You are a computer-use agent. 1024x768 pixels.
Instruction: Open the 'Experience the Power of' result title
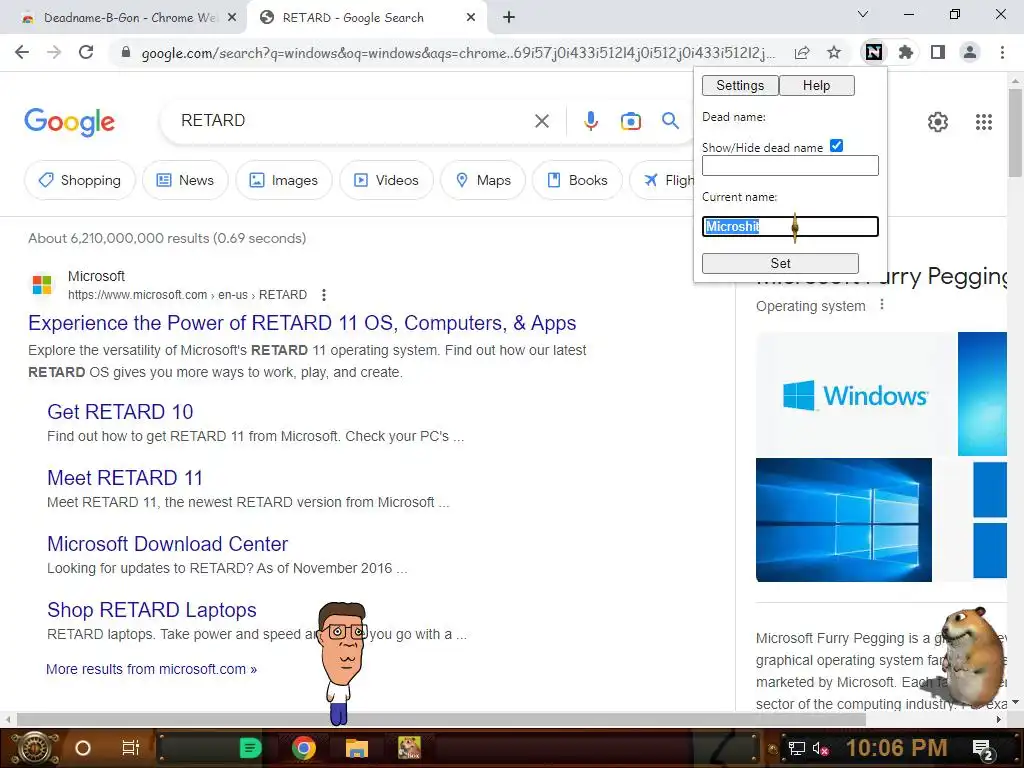pyautogui.click(x=302, y=323)
